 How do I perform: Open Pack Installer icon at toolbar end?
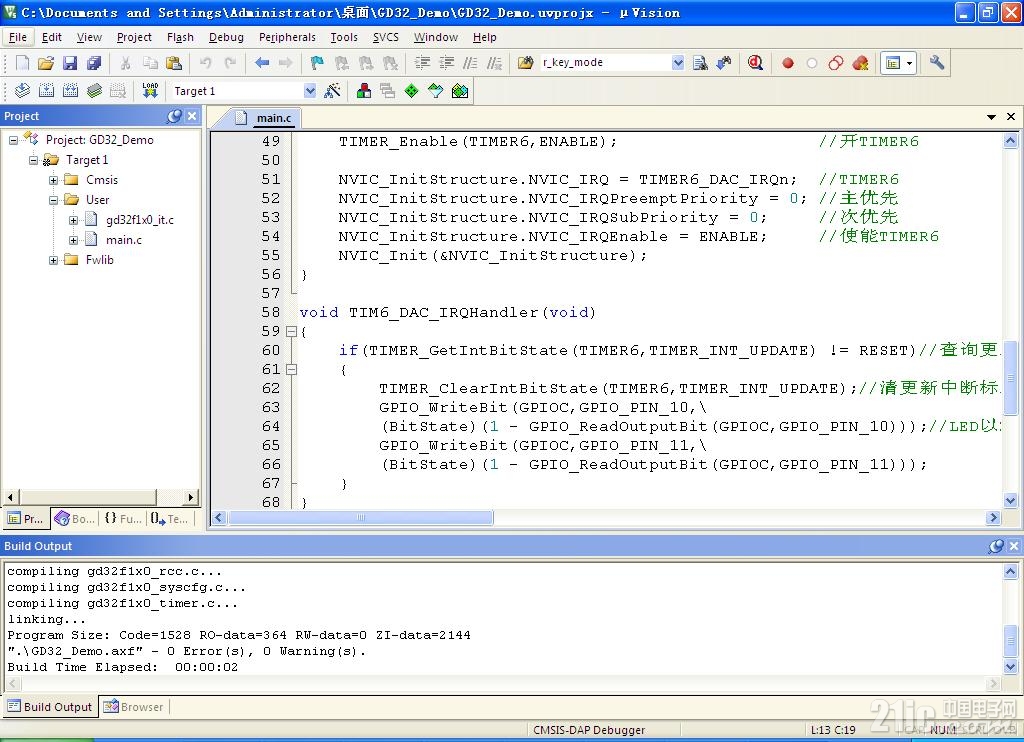tap(460, 91)
